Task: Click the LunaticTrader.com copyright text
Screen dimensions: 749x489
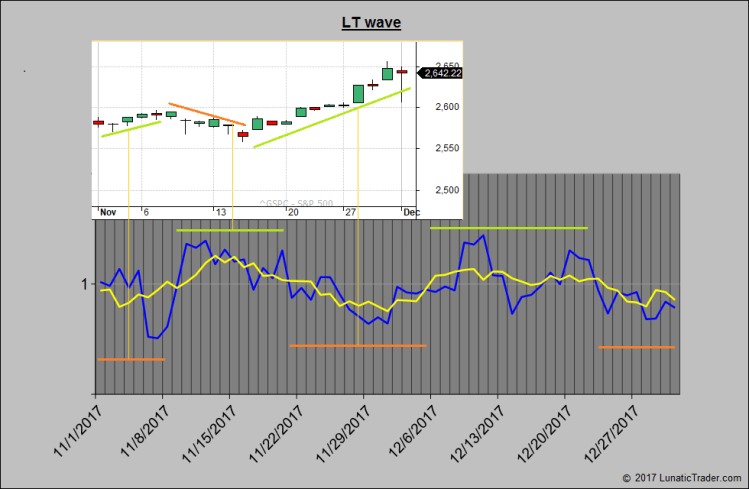Action: pyautogui.click(x=683, y=478)
